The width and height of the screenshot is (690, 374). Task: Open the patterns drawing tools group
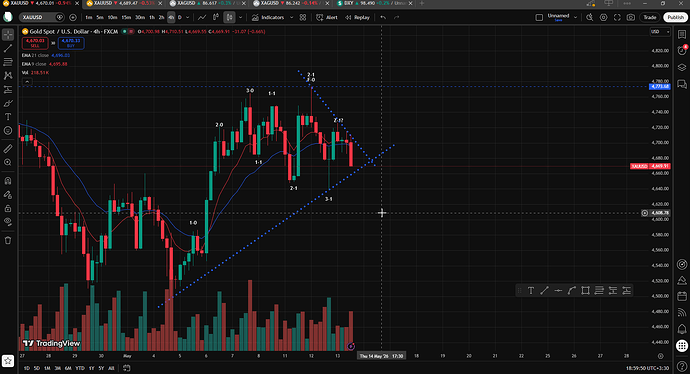click(x=8, y=76)
